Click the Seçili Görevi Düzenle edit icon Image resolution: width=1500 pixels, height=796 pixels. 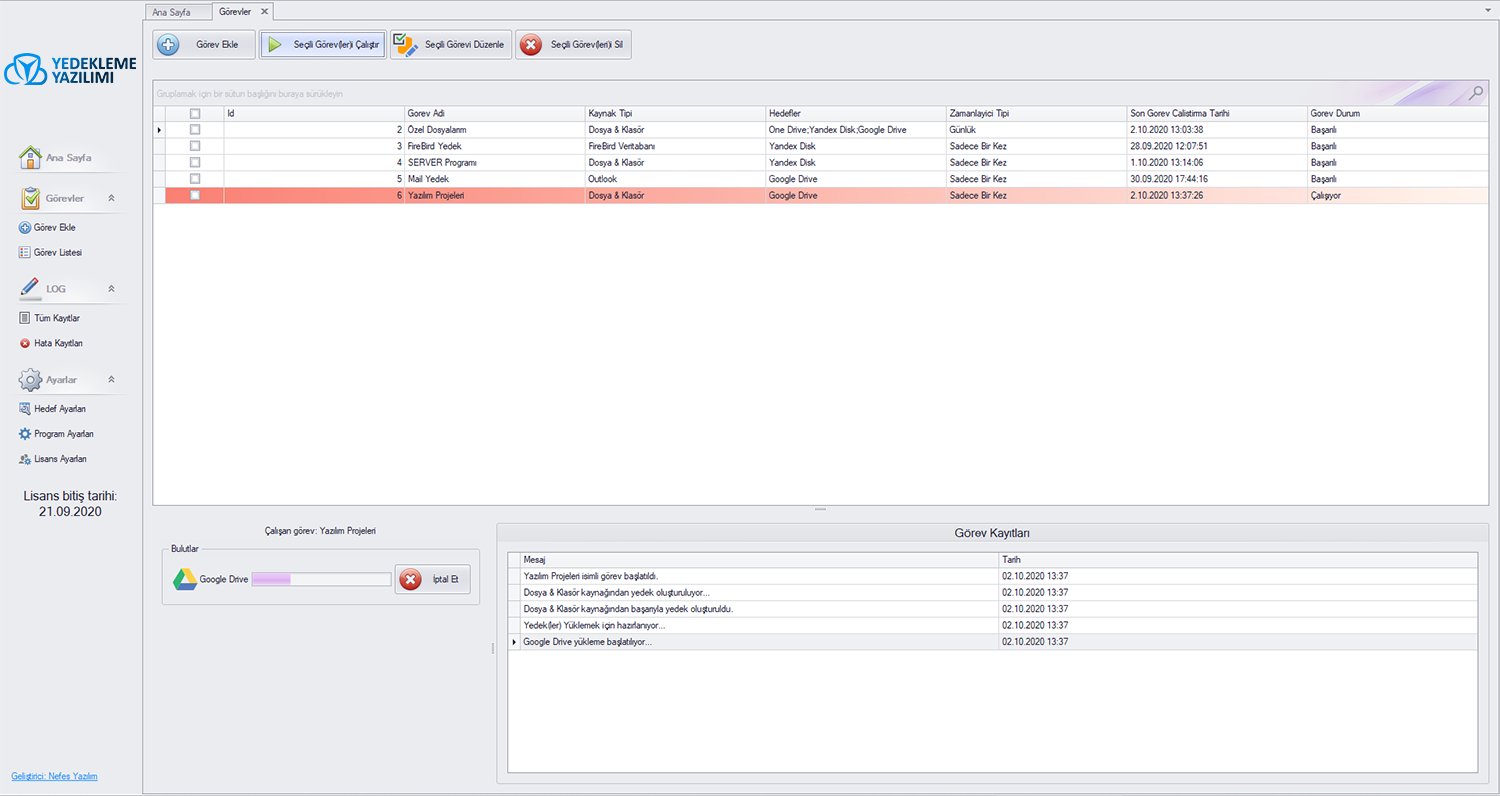coord(405,45)
